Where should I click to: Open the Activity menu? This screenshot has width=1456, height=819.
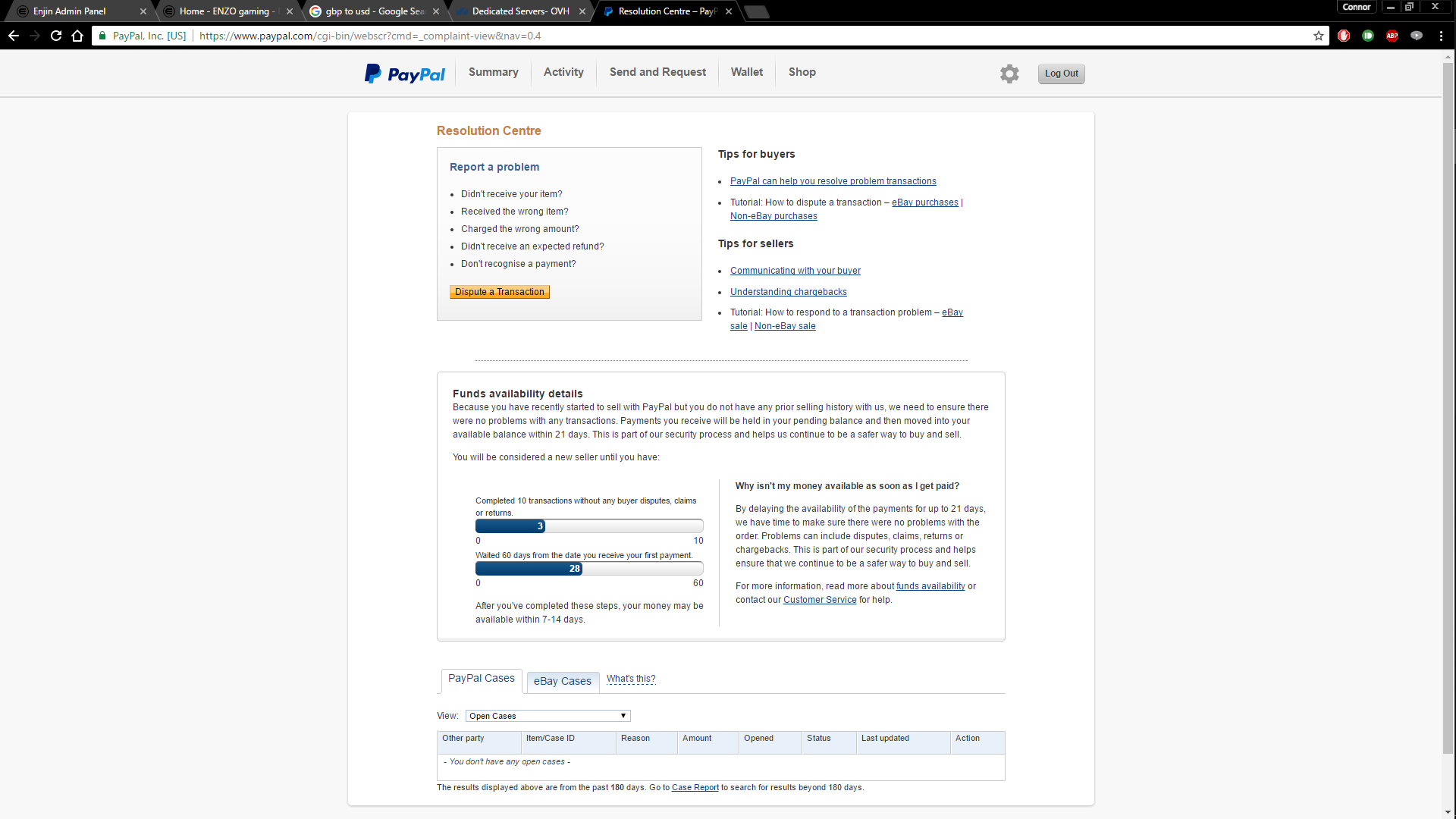[563, 72]
